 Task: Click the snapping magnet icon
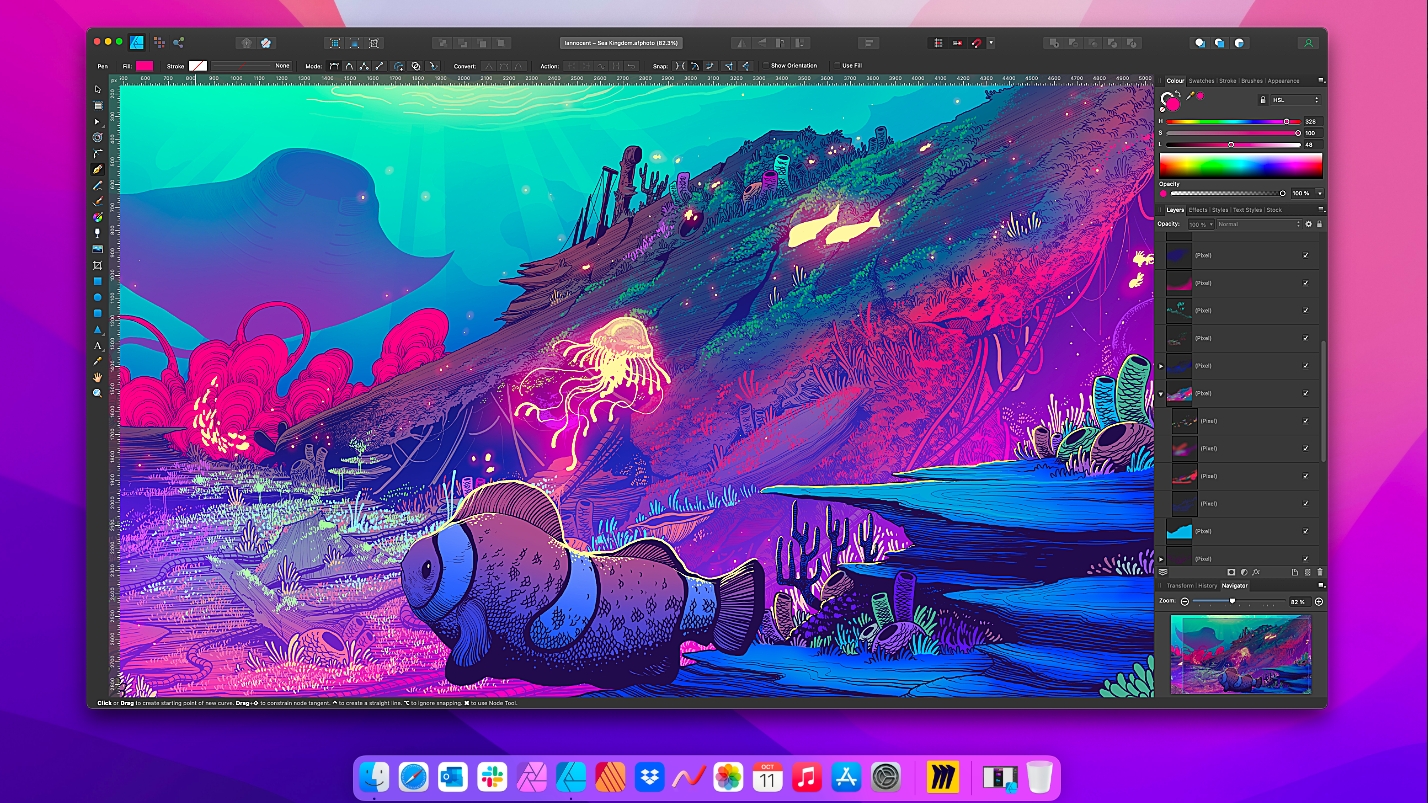(x=975, y=43)
